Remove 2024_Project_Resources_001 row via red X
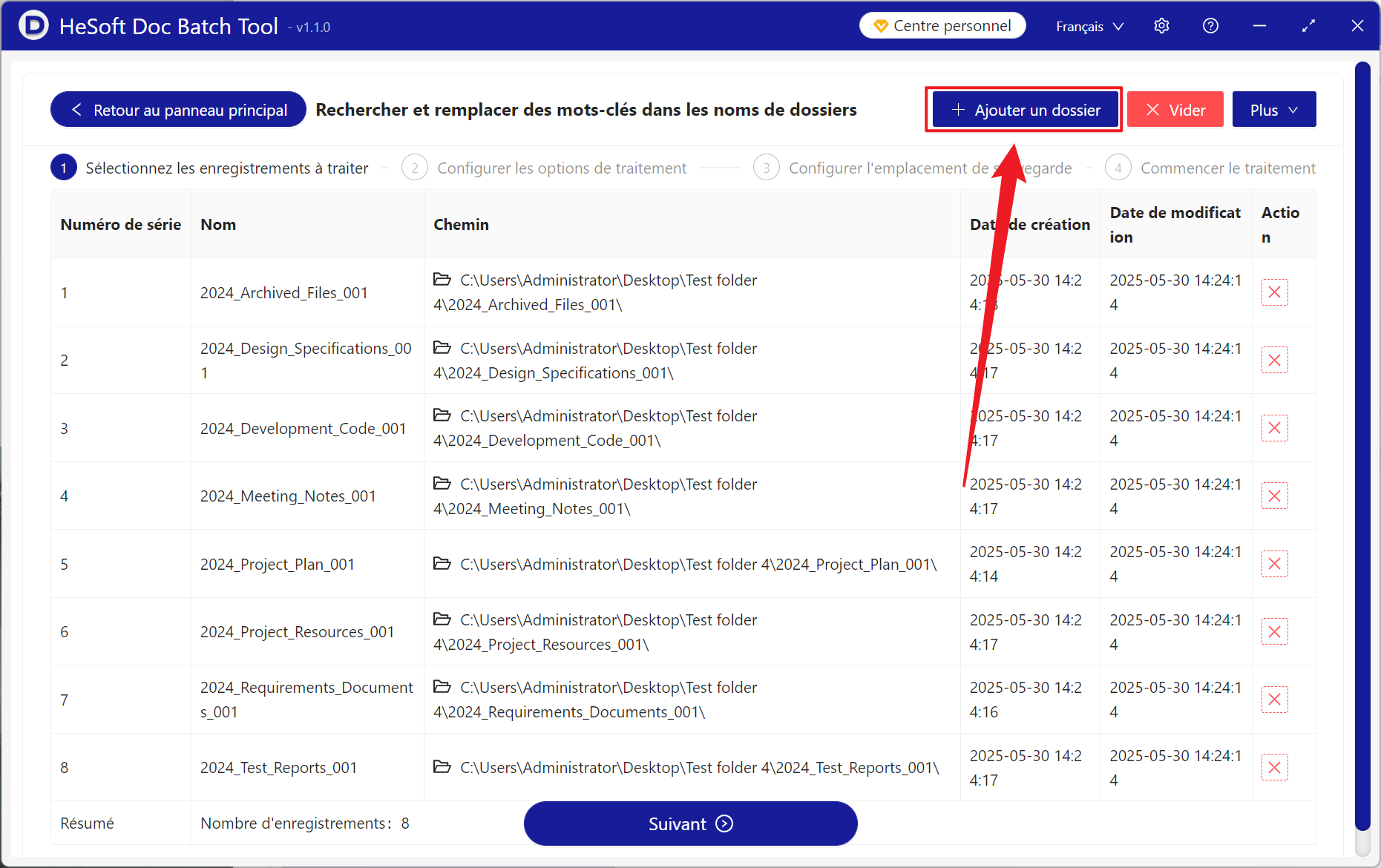The height and width of the screenshot is (868, 1381). click(x=1274, y=632)
